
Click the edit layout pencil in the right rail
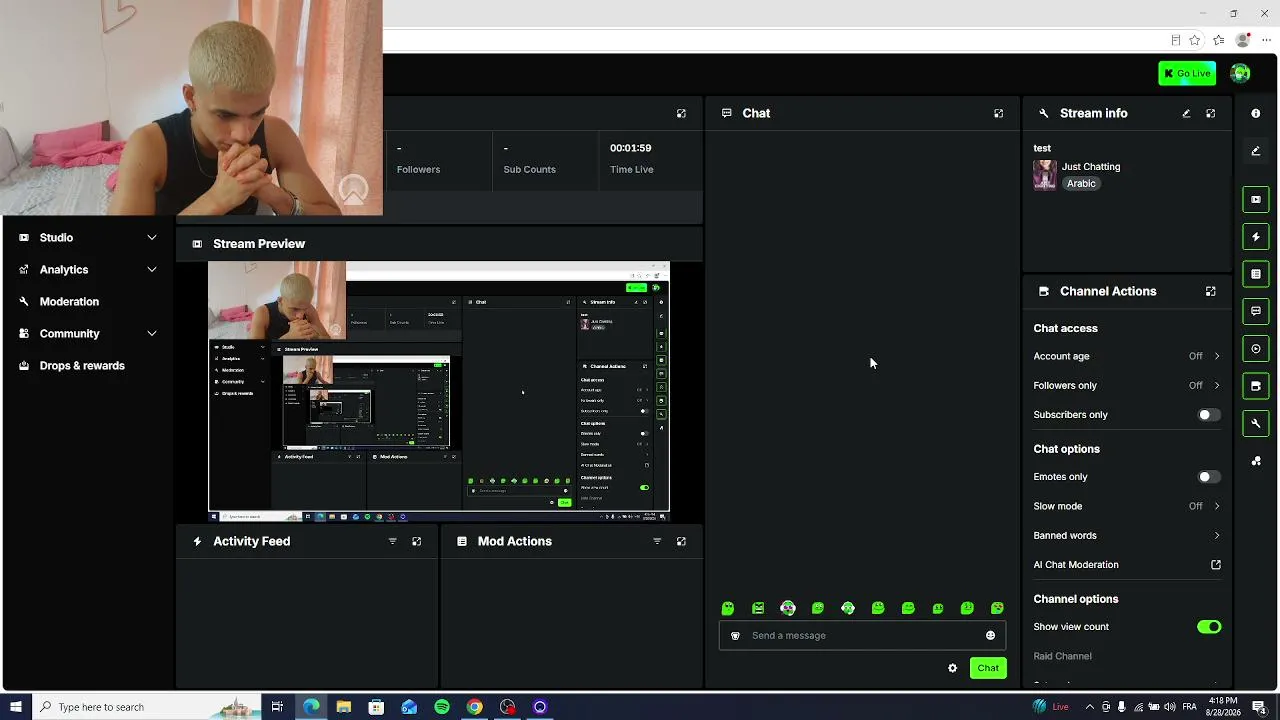(x=1256, y=151)
